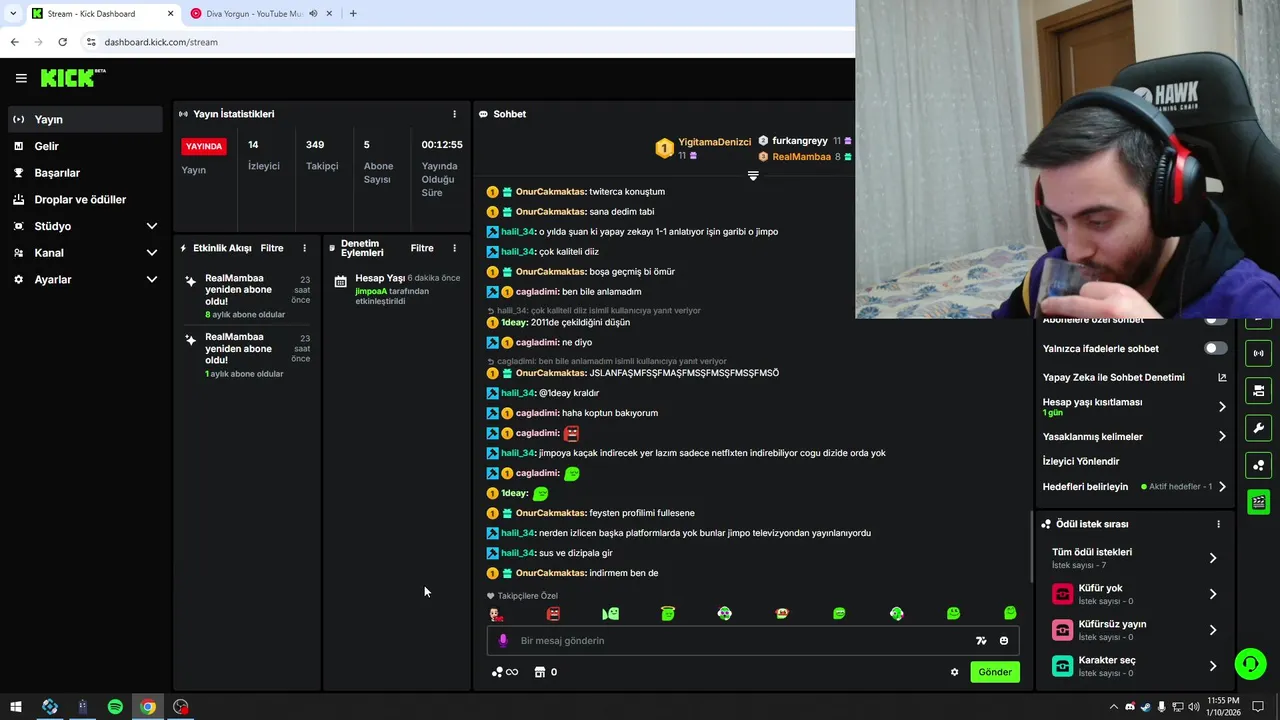Select the red angry face emote
Image resolution: width=1280 pixels, height=720 pixels.
(553, 613)
